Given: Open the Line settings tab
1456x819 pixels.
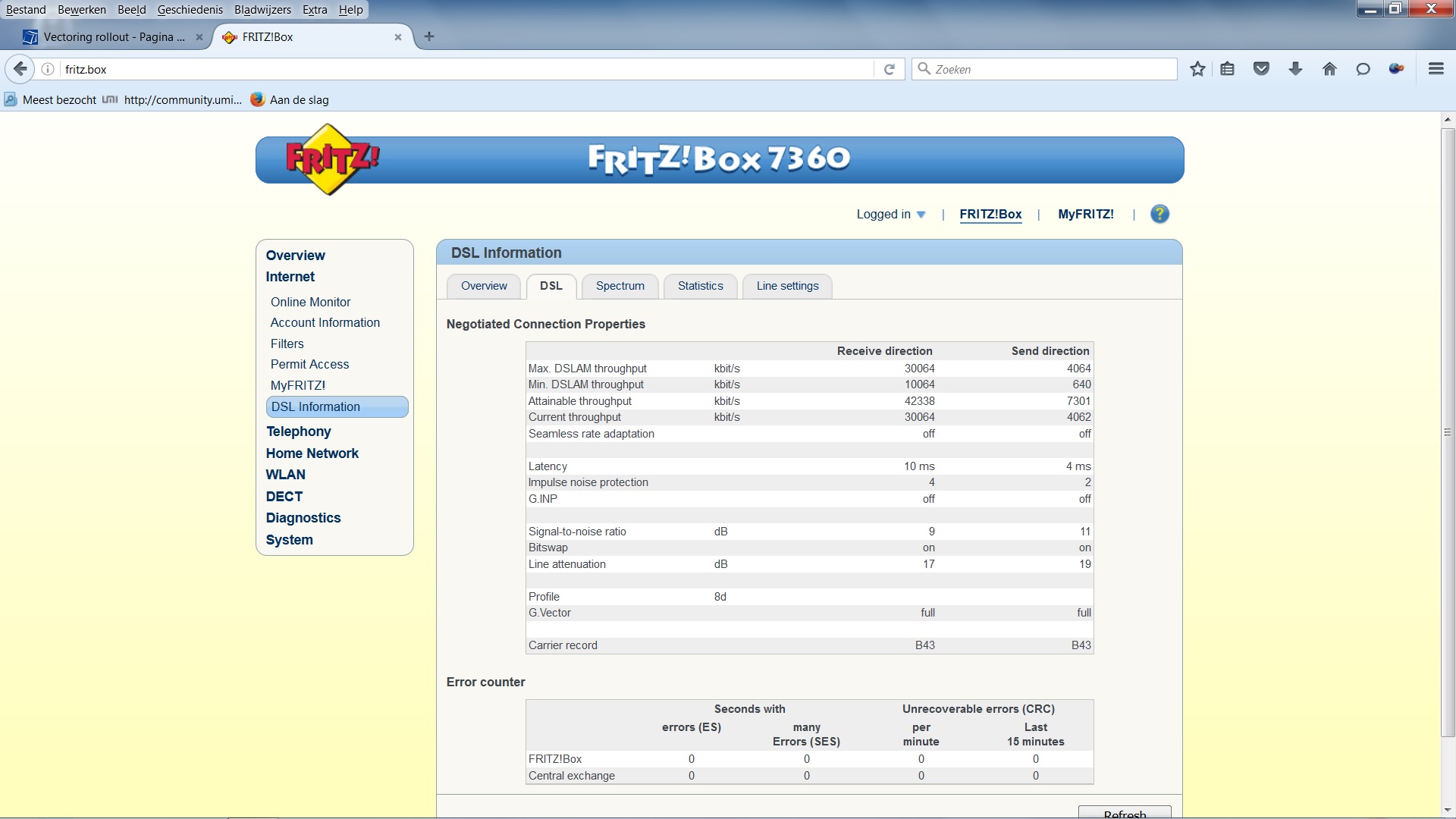Looking at the screenshot, I should (x=787, y=286).
